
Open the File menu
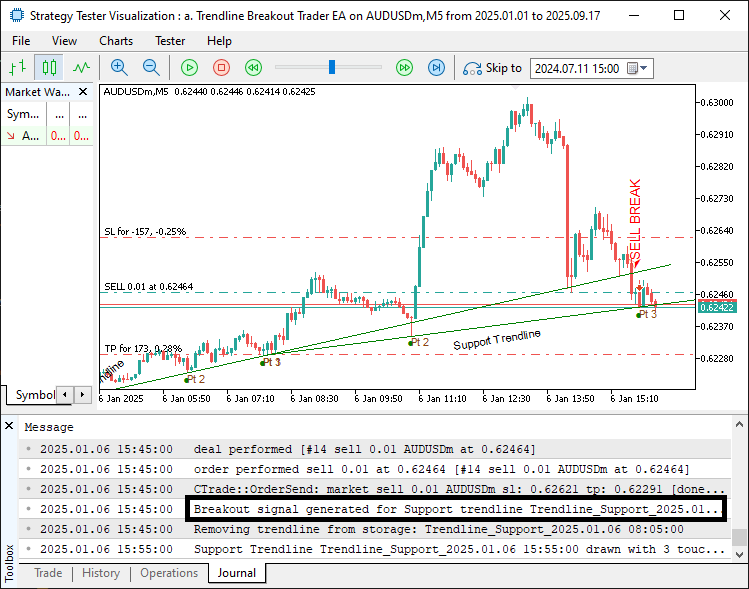[x=21, y=41]
